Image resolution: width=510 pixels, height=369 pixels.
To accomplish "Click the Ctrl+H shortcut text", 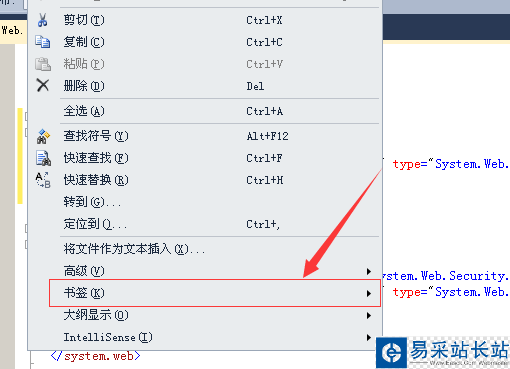I will click(265, 180).
